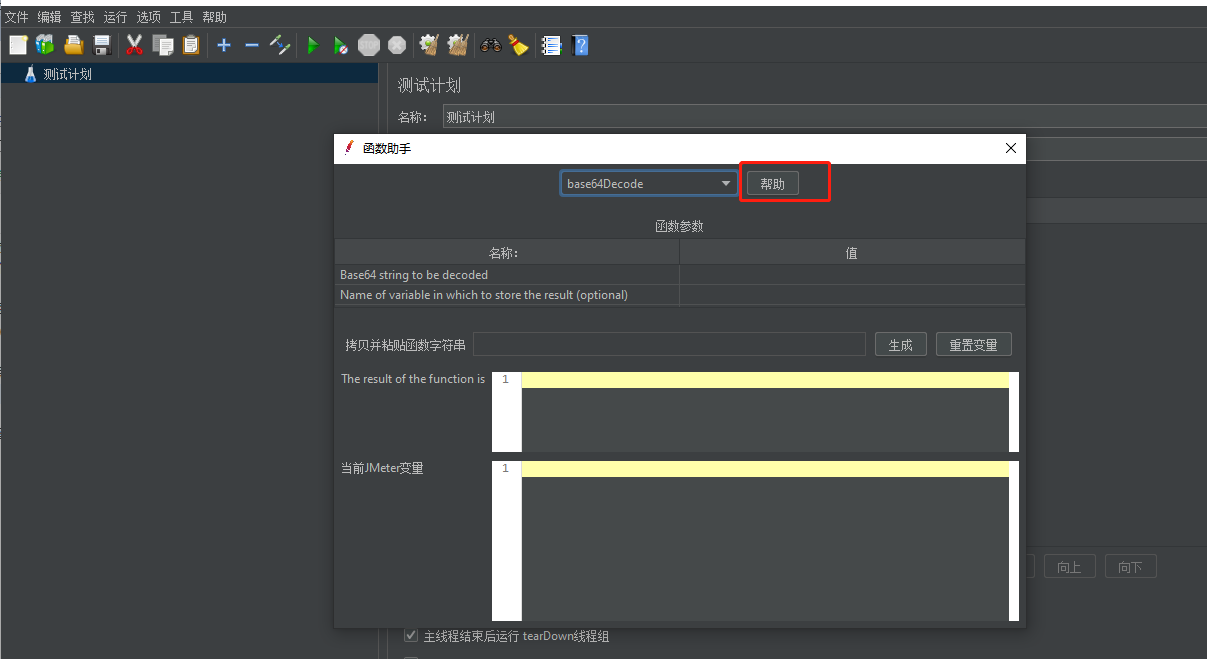Viewport: 1207px width, 659px height.
Task: Open the 查找 menu
Action: tap(82, 17)
